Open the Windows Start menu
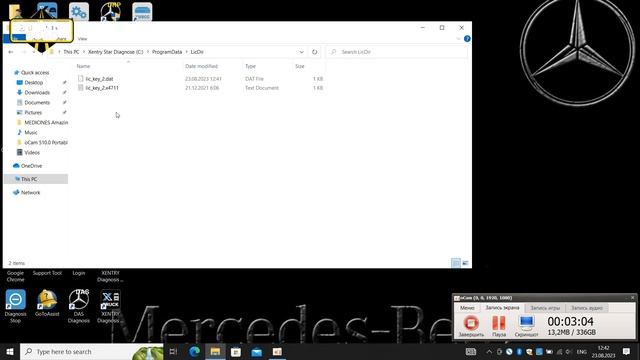Viewport: 640px width, 360px height. [x=10, y=351]
